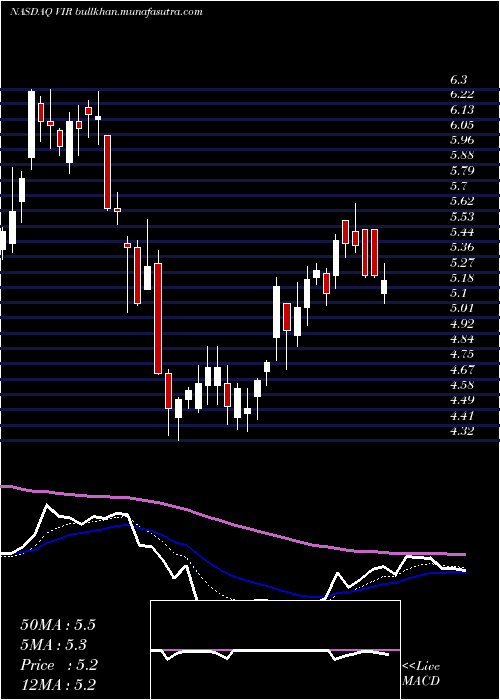Click the NASDAQ VIR bullkhan.munafasutra.com title text
This screenshot has height=700, width=500.
tap(106, 12)
